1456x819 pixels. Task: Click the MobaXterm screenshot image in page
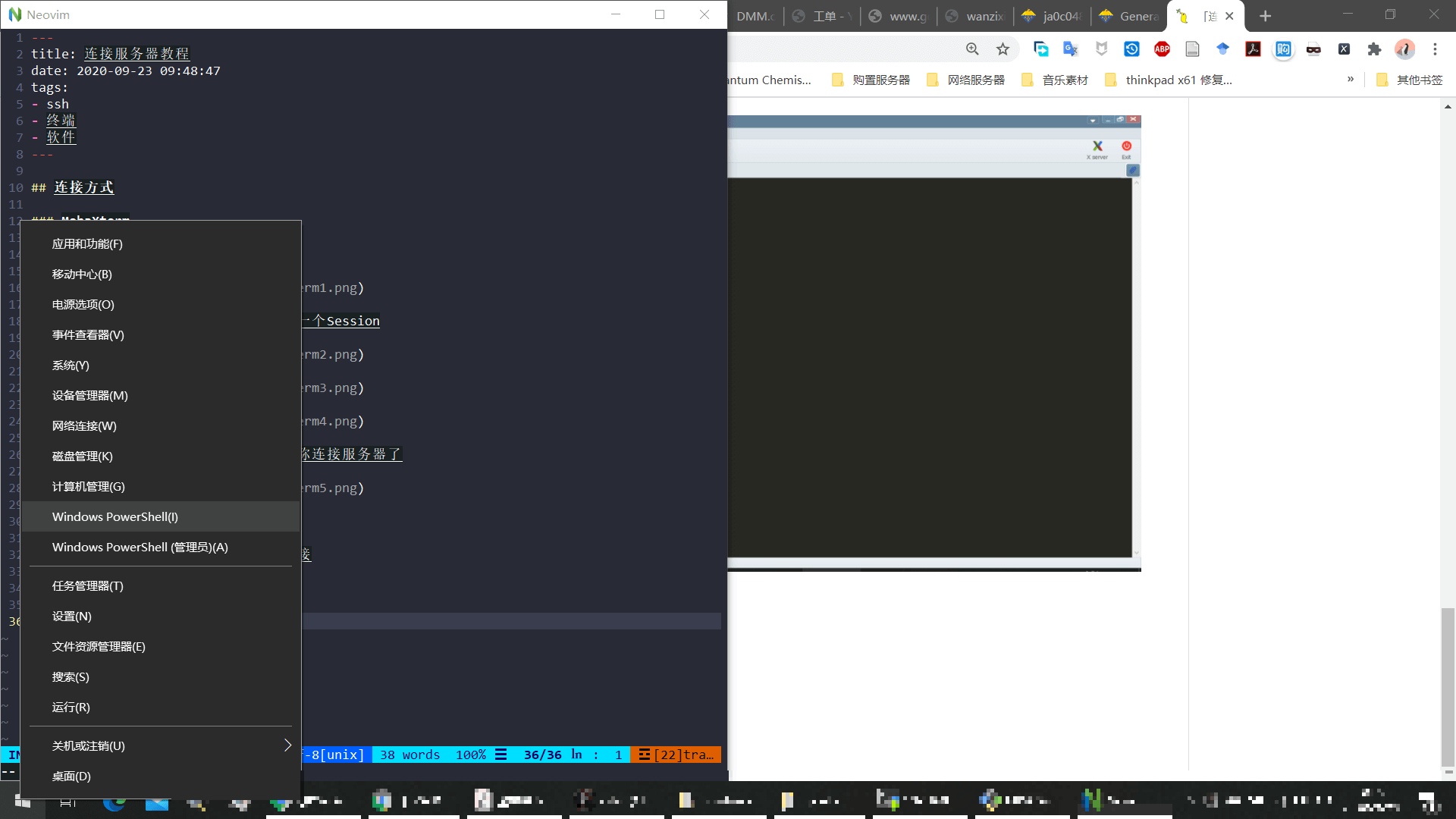(x=934, y=343)
